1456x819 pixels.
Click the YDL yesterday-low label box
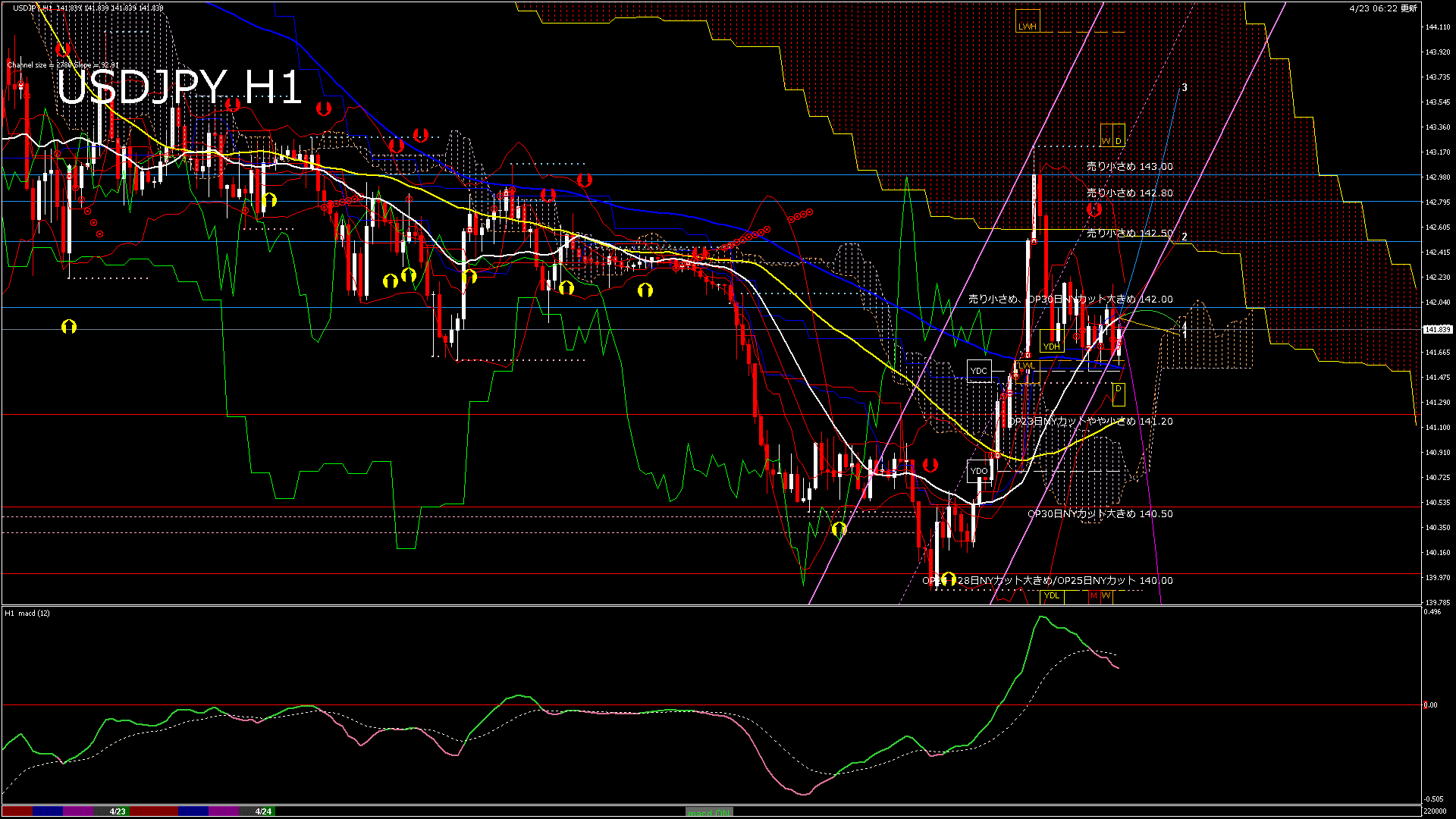tap(1052, 596)
